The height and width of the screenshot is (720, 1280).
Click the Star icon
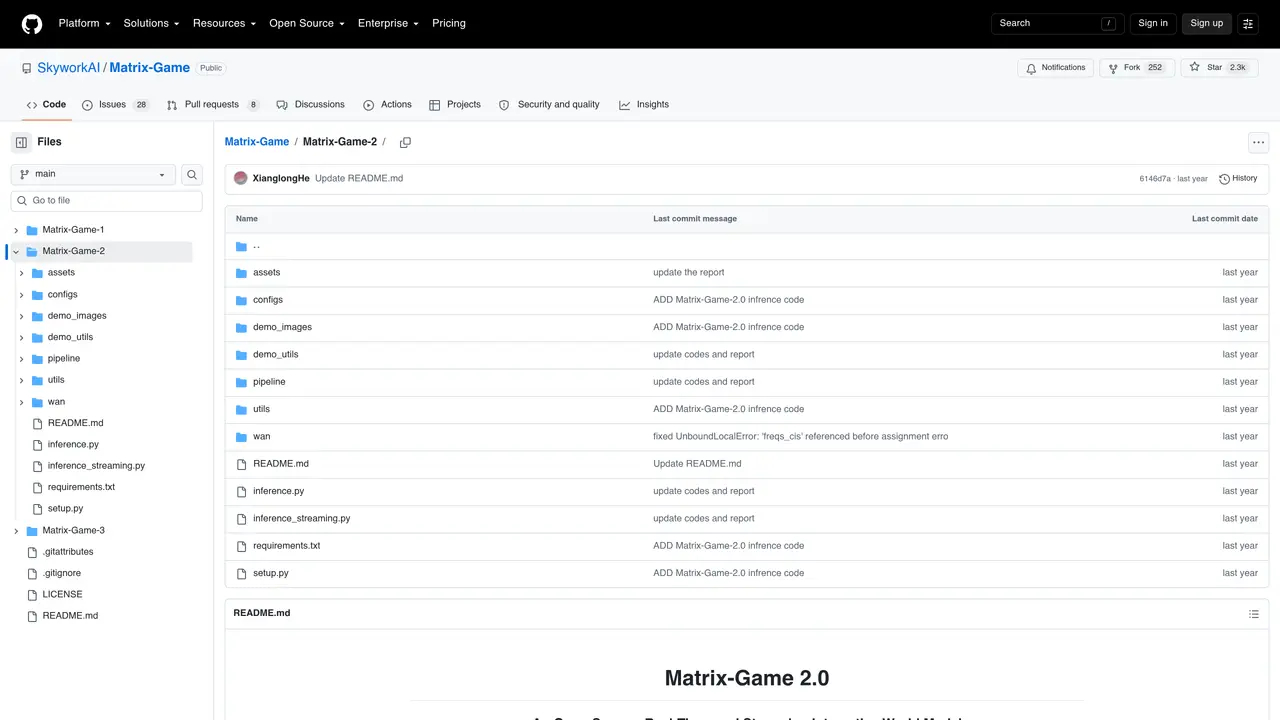click(x=1194, y=67)
